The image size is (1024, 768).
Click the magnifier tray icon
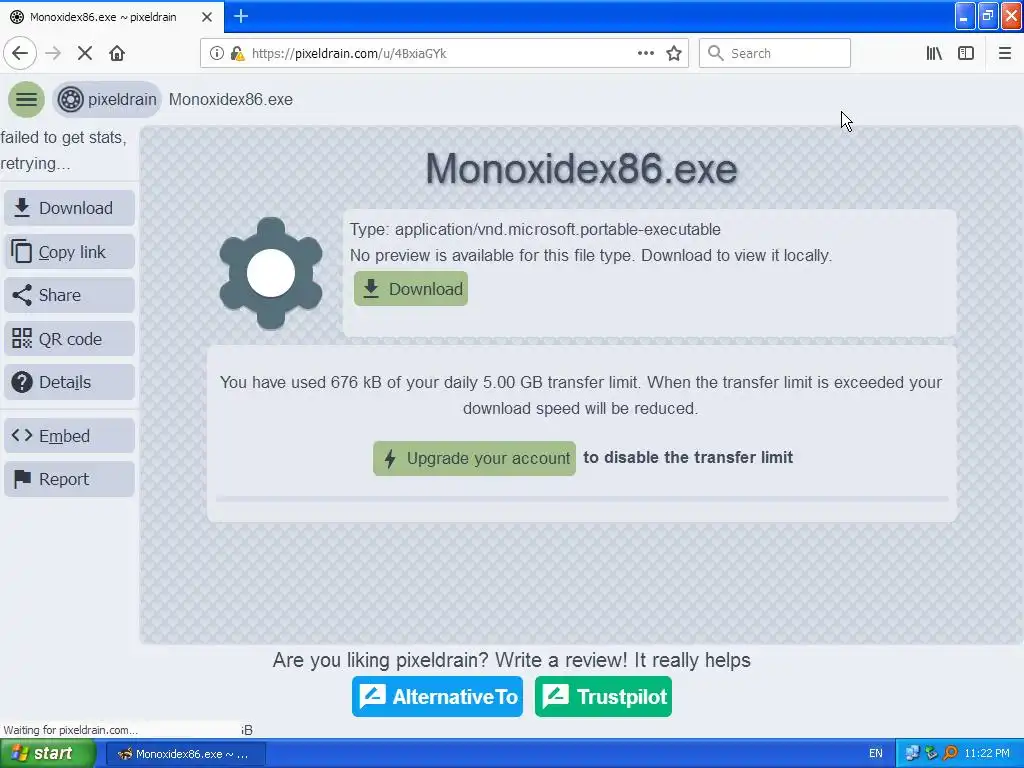point(950,754)
